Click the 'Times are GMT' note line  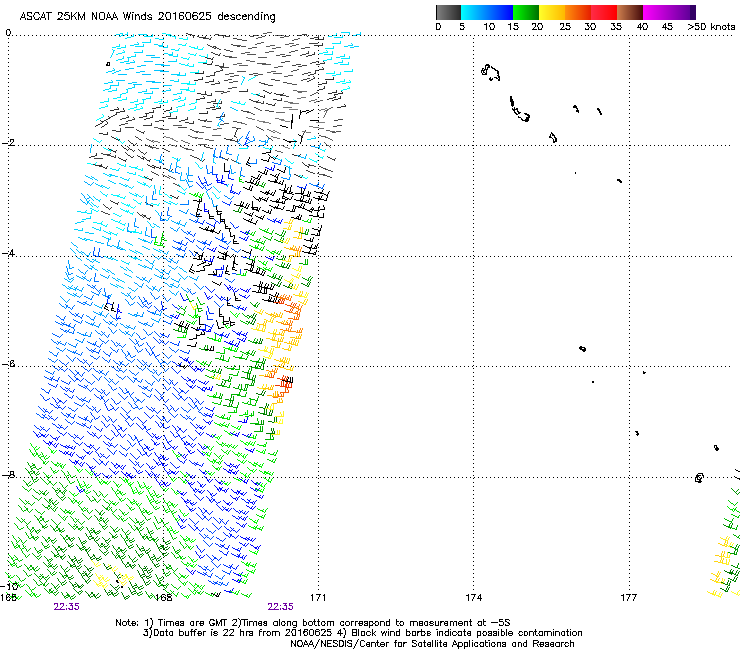click(x=313, y=623)
